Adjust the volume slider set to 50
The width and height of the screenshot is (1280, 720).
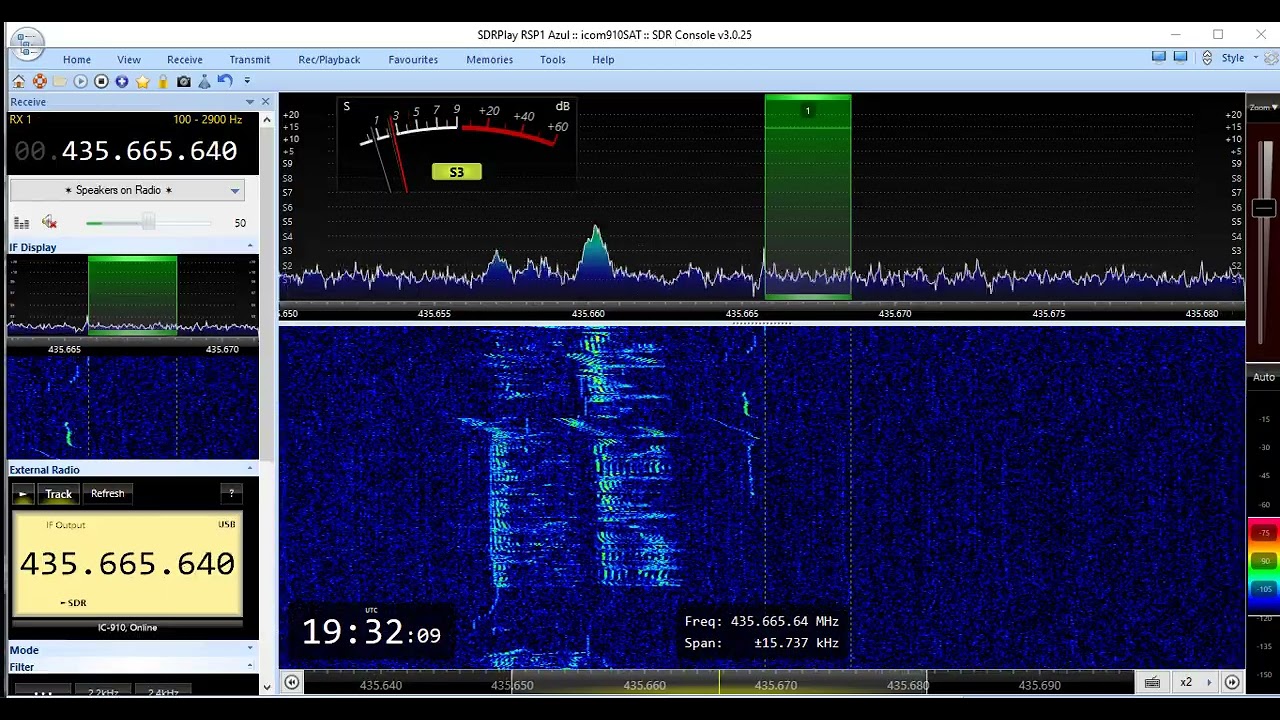[148, 223]
